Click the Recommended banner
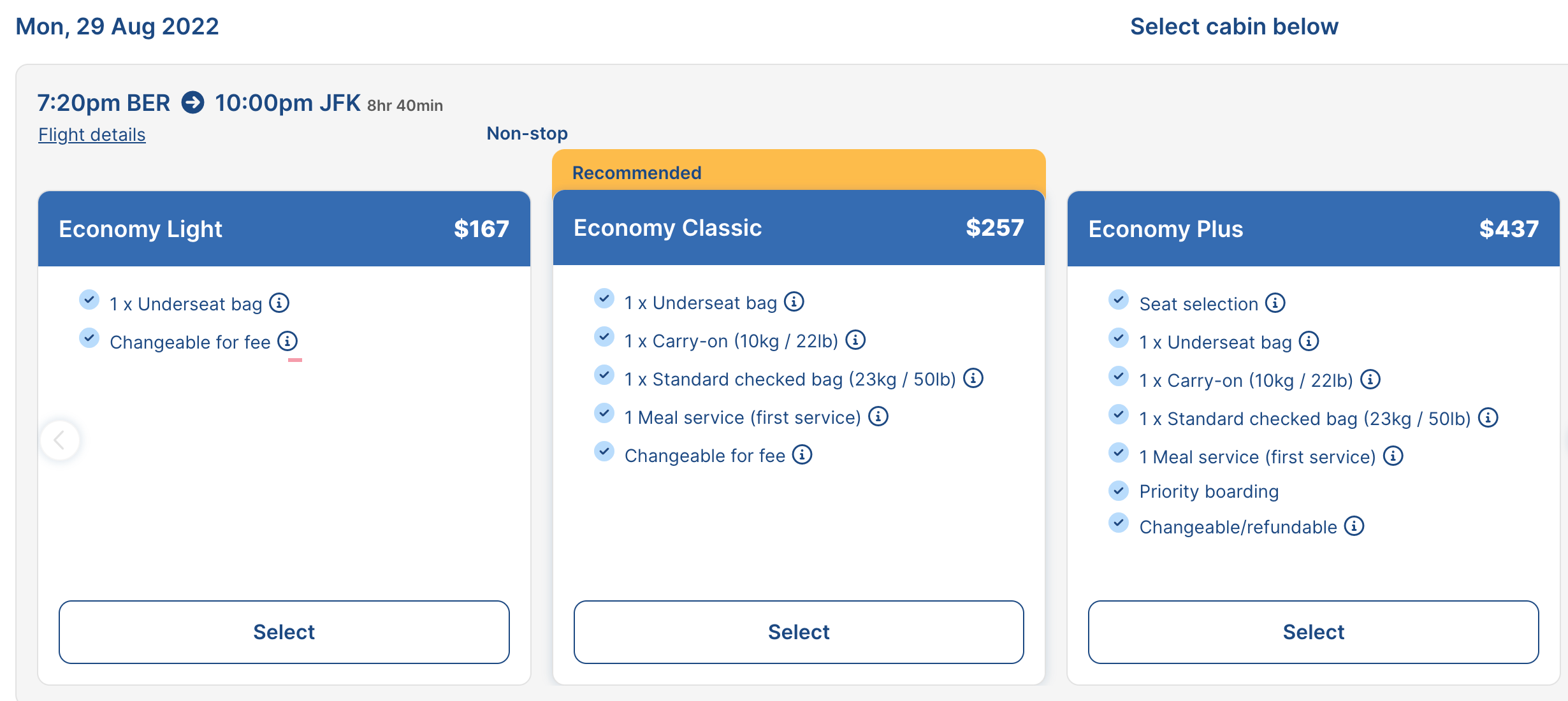The height and width of the screenshot is (701, 1568). (799, 171)
